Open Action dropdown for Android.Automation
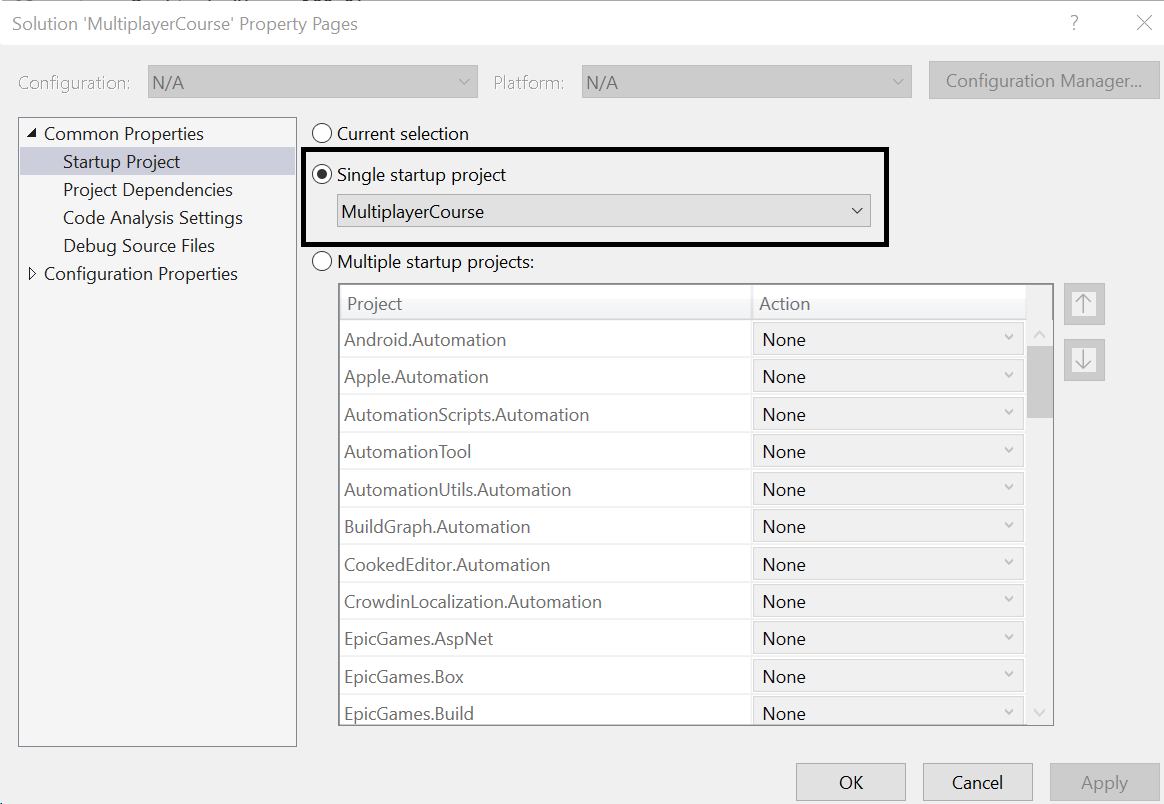The image size is (1164, 804). click(888, 340)
